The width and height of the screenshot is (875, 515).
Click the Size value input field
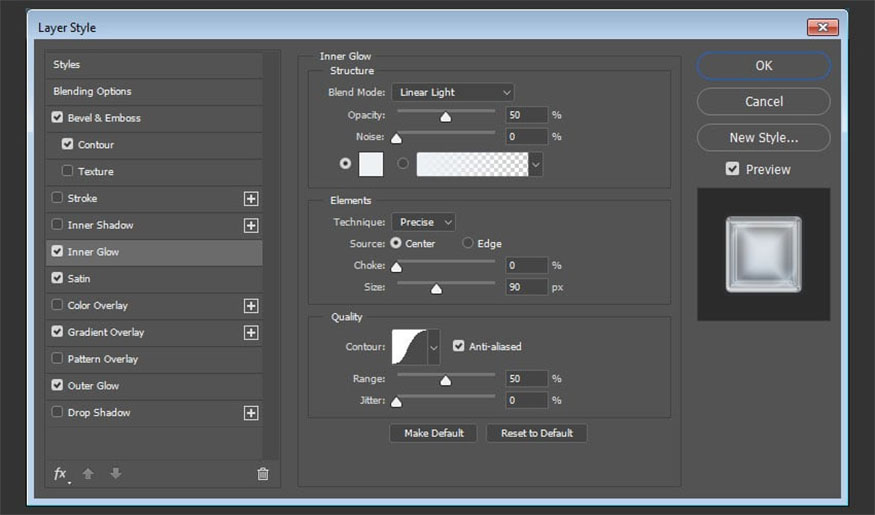(x=526, y=287)
